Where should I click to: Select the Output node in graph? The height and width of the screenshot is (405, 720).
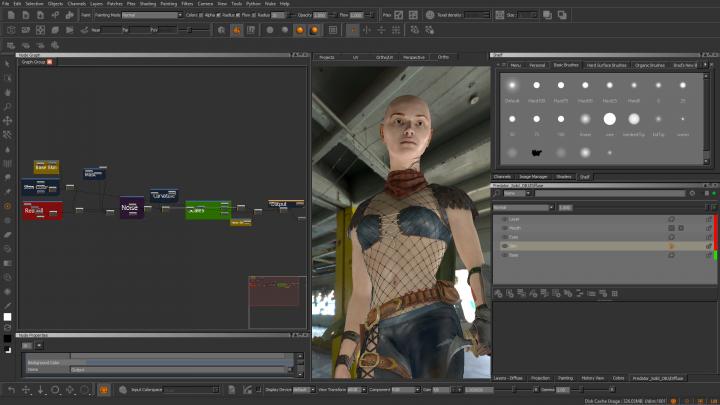tap(284, 205)
